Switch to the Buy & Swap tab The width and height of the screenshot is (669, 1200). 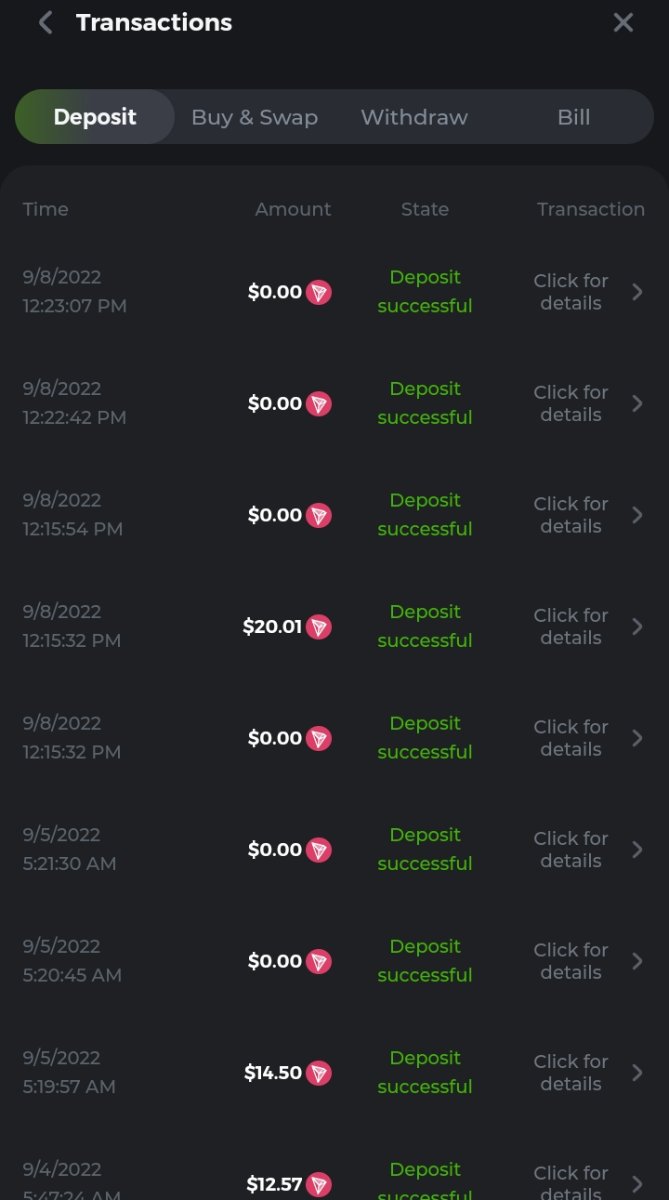click(x=254, y=117)
